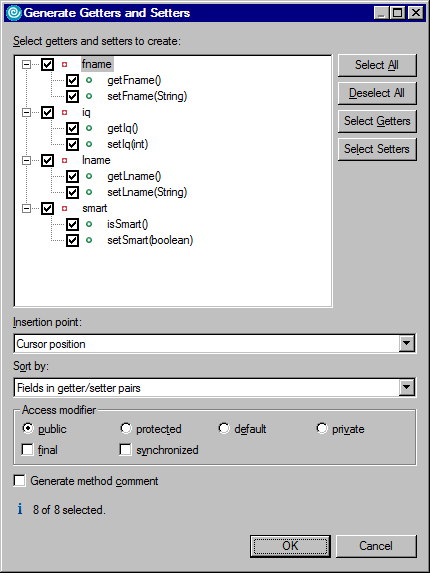The height and width of the screenshot is (573, 430).
Task: Select the protected access modifier radio
Action: click(126, 428)
